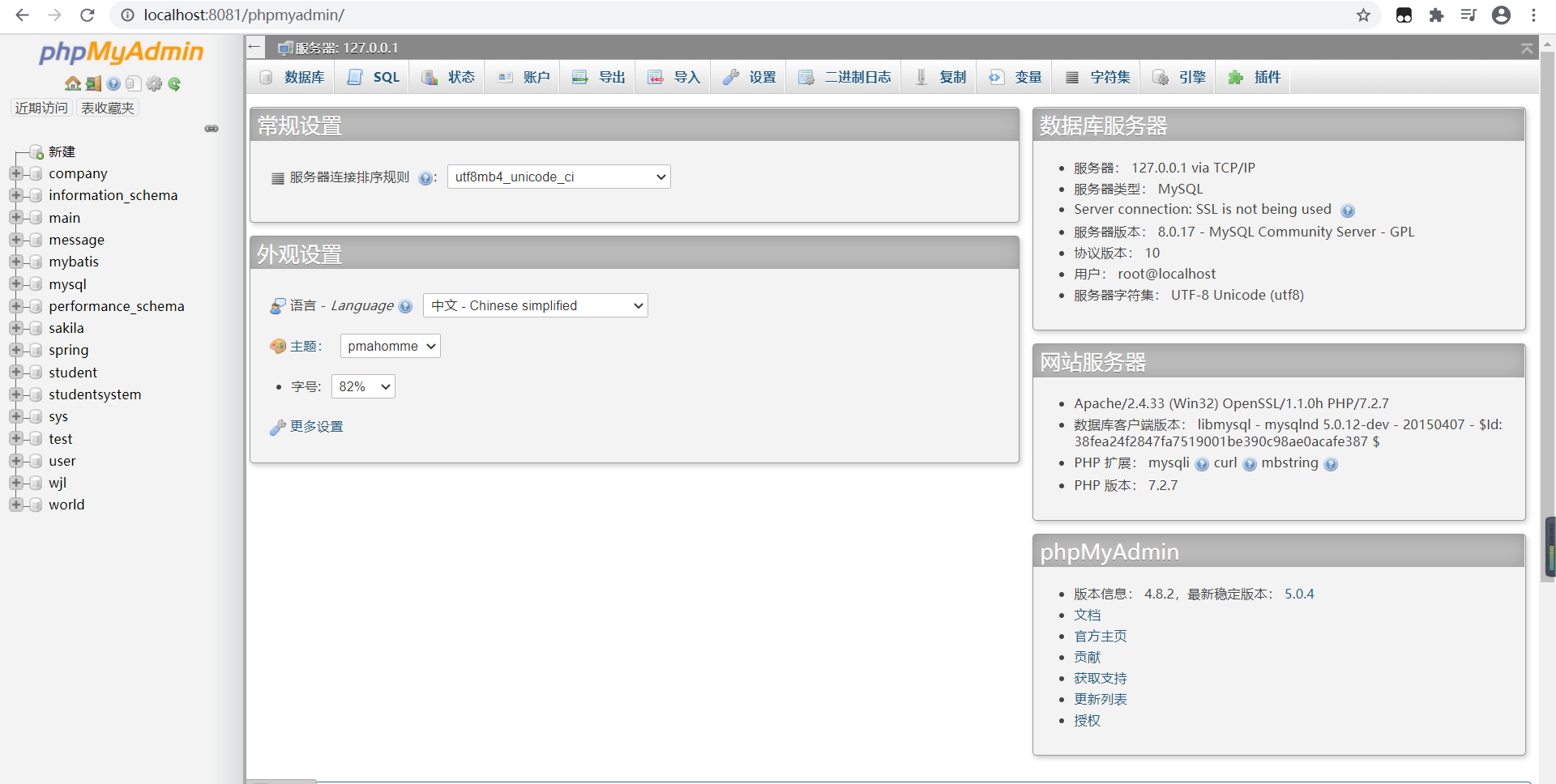Open the 官方主页 link
Viewport: 1556px width, 784px height.
point(1100,636)
